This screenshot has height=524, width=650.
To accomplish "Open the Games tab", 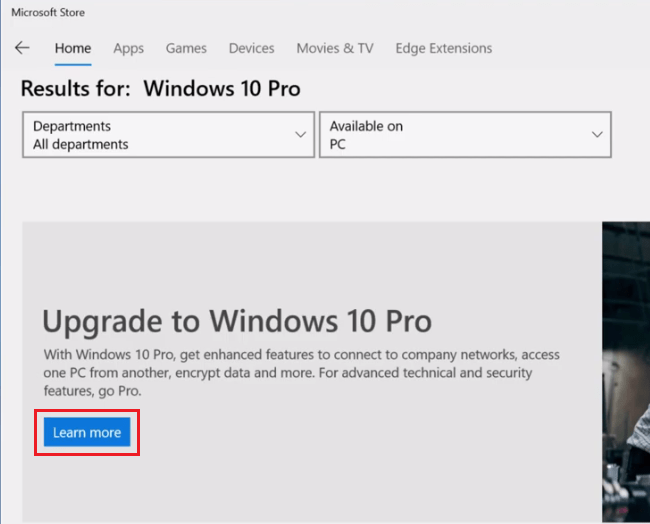I will (186, 49).
